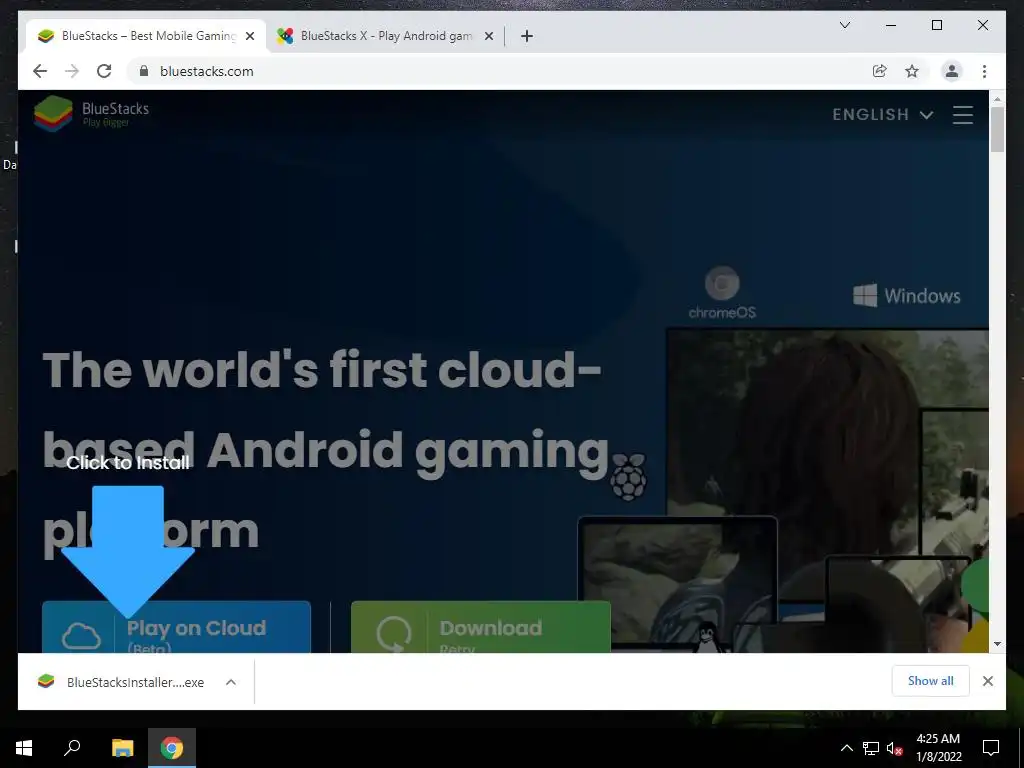
Task: Open a new tab with plus button
Action: [x=527, y=36]
